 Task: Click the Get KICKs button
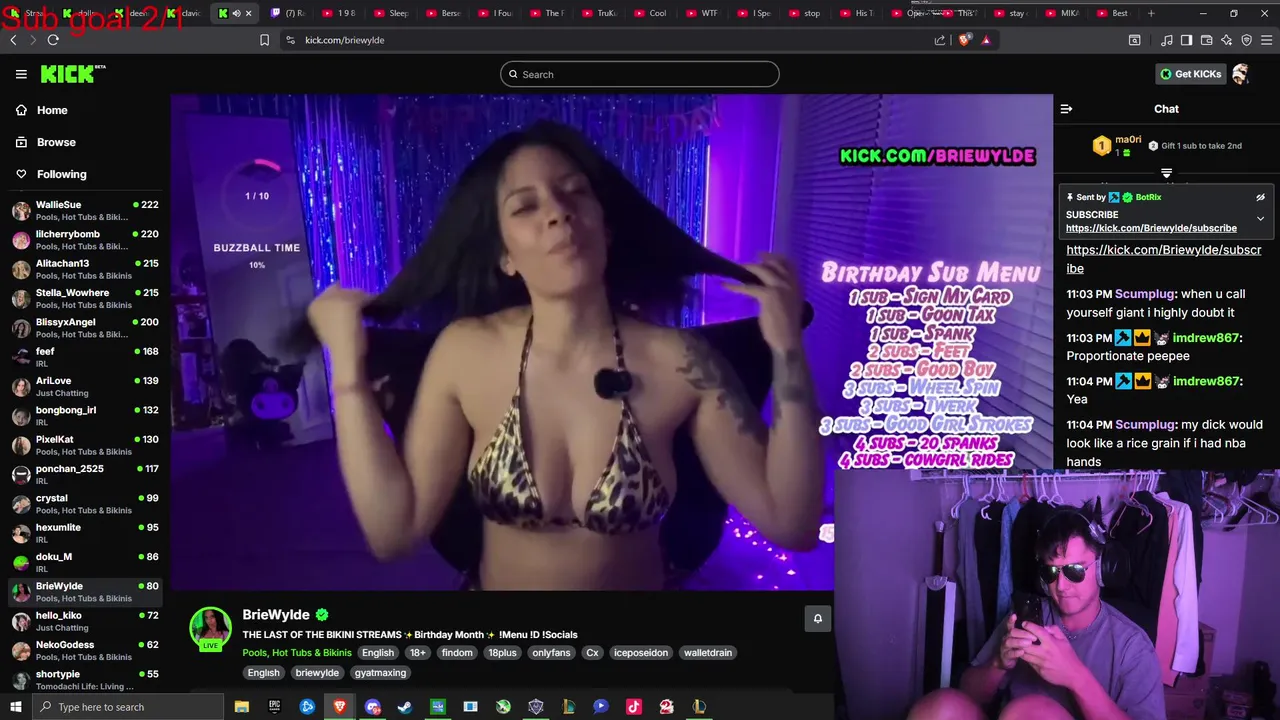pyautogui.click(x=1190, y=74)
